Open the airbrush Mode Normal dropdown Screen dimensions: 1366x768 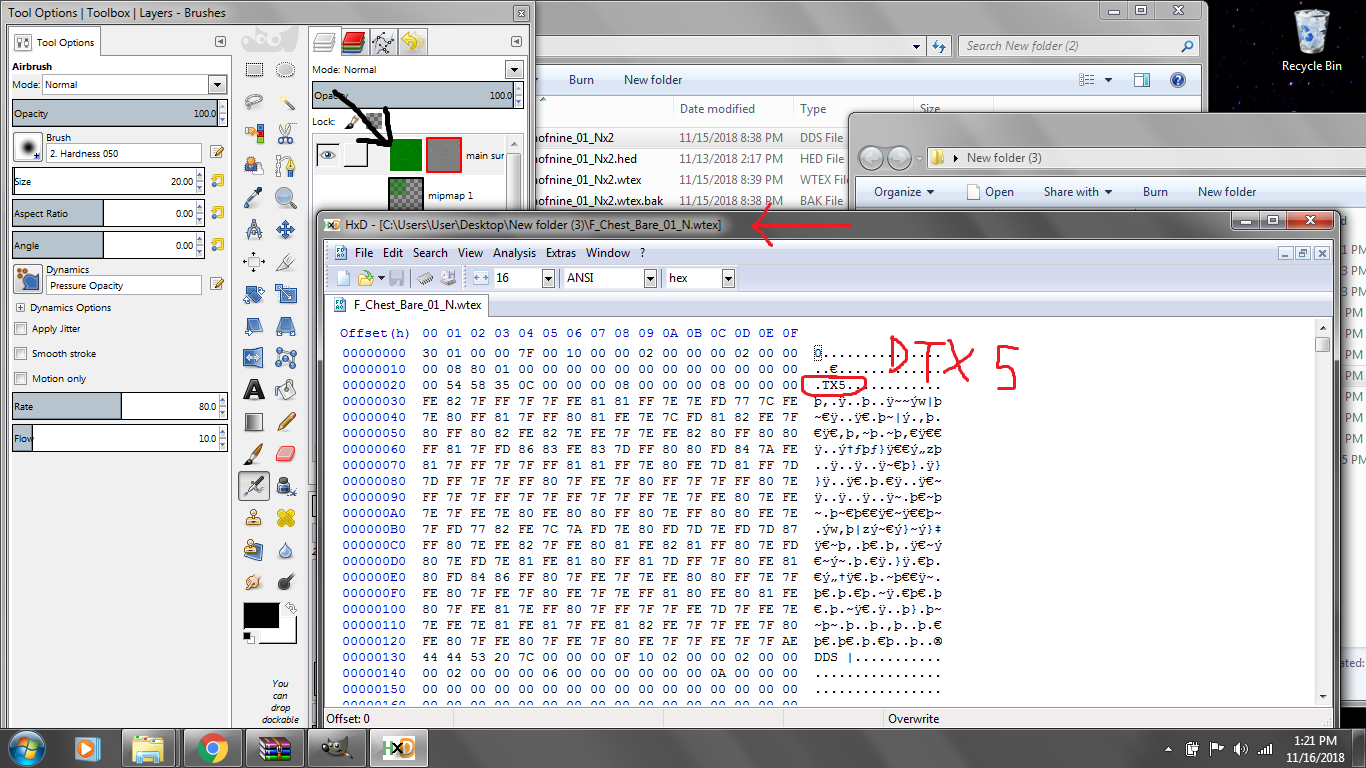[x=217, y=85]
